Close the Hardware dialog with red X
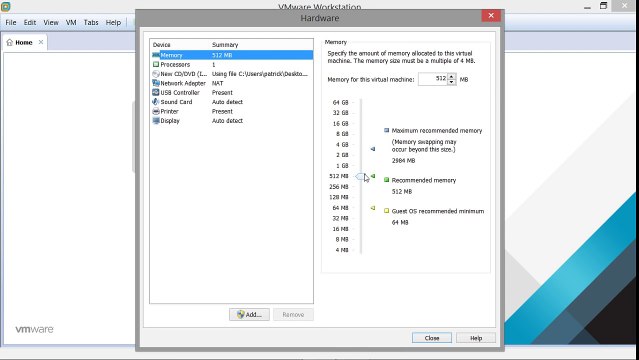This screenshot has height=360, width=639. point(491,15)
